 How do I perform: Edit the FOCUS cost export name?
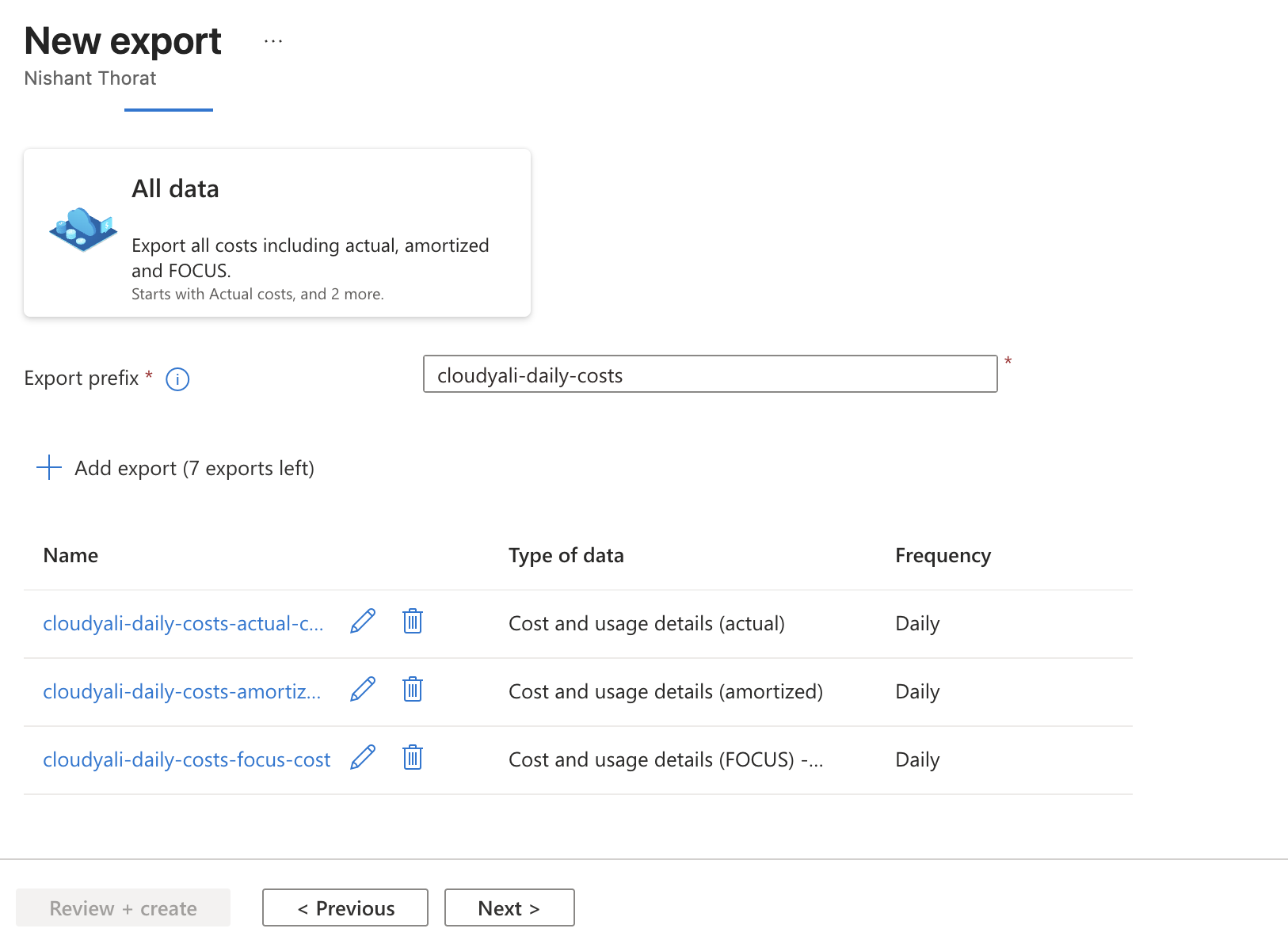[362, 758]
